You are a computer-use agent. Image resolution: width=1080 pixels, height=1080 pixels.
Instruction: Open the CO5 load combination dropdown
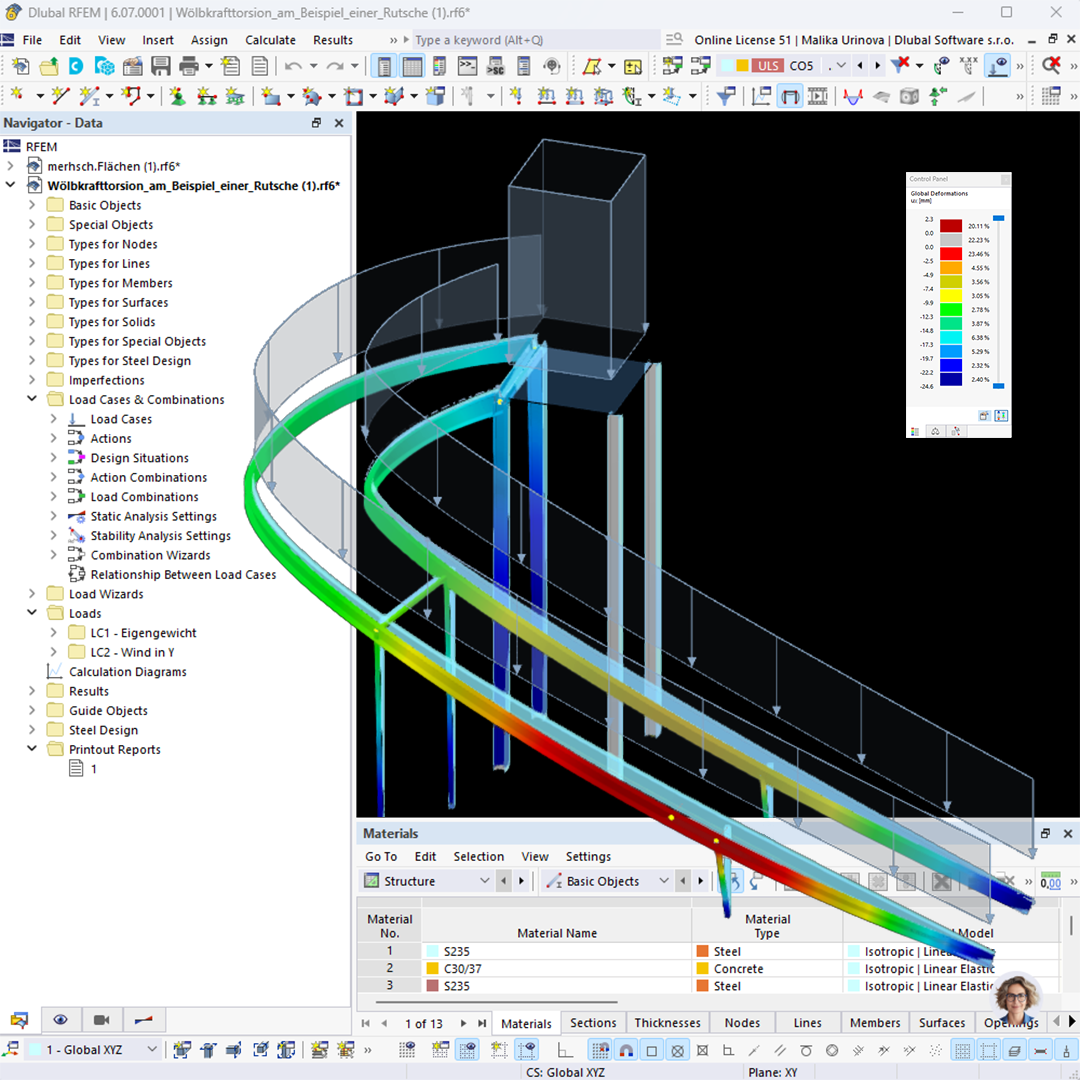coord(840,65)
